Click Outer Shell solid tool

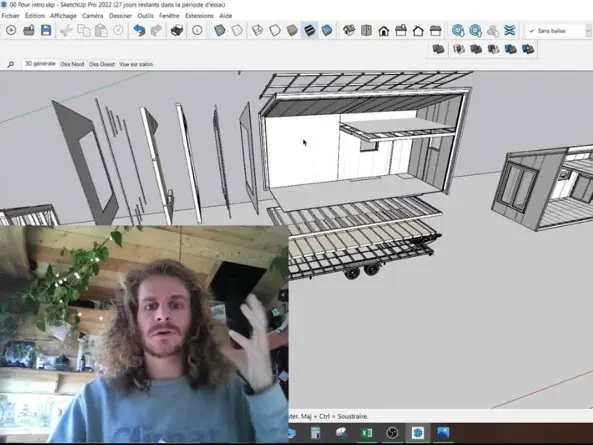click(x=438, y=49)
